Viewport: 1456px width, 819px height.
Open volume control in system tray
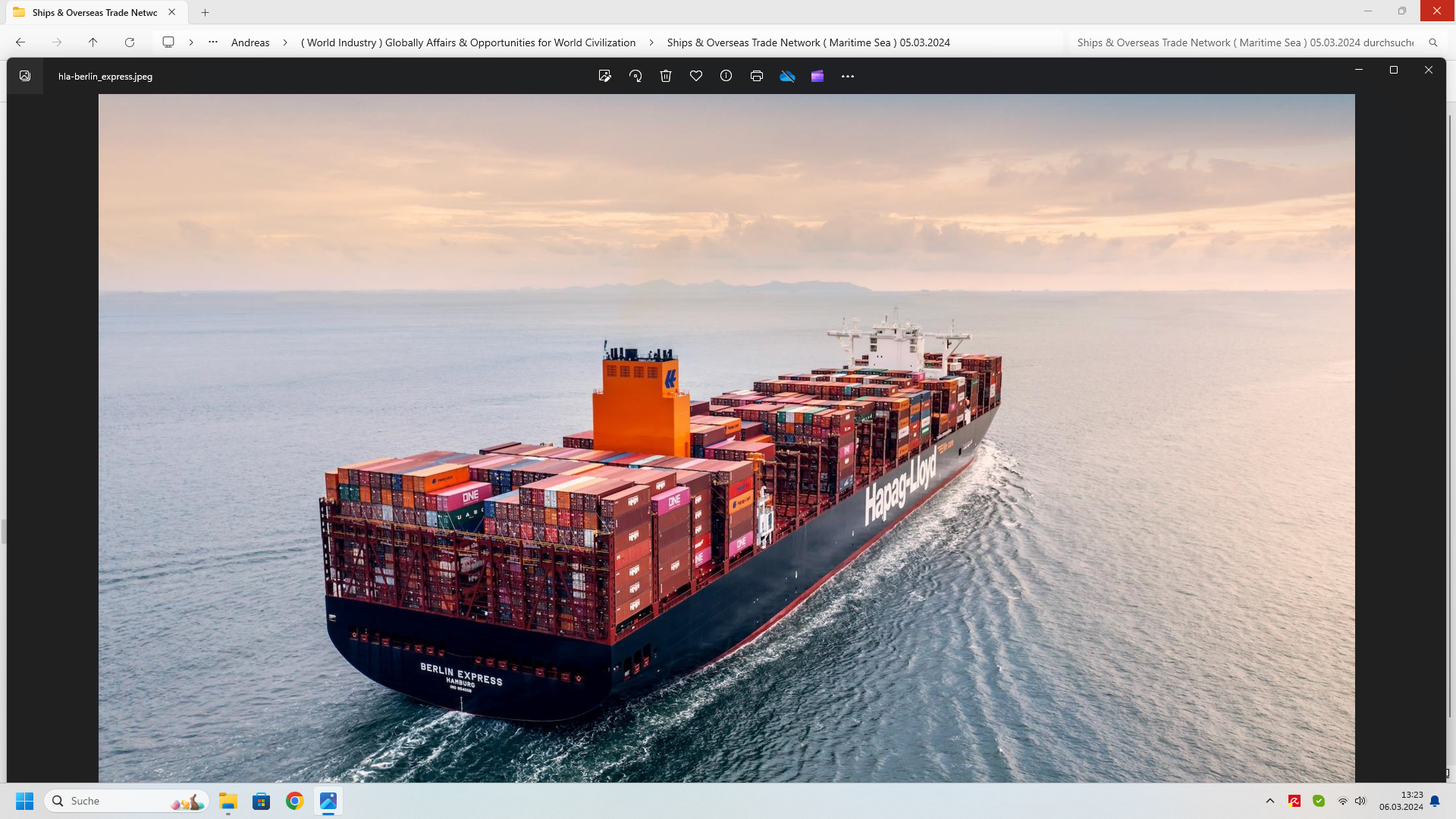point(1360,801)
